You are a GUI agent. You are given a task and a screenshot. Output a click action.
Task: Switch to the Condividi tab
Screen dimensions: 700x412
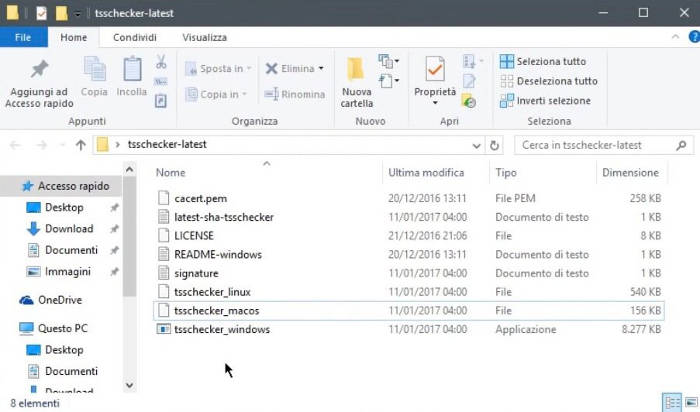pyautogui.click(x=135, y=37)
